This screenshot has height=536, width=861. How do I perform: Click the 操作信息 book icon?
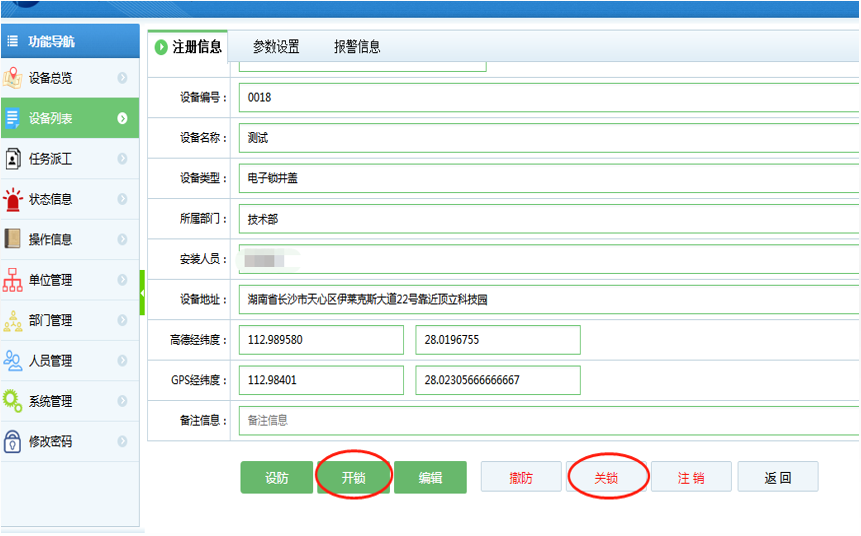tap(13, 239)
